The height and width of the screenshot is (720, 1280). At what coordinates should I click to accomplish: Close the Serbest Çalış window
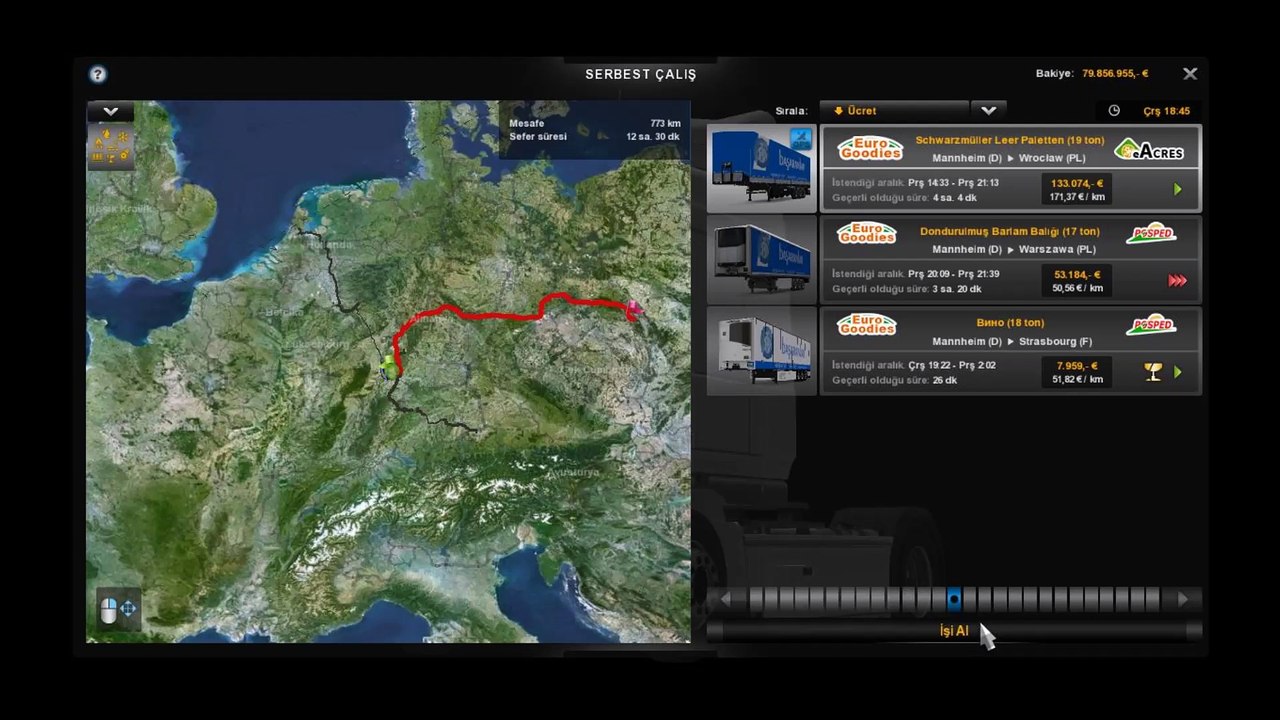(x=1190, y=74)
